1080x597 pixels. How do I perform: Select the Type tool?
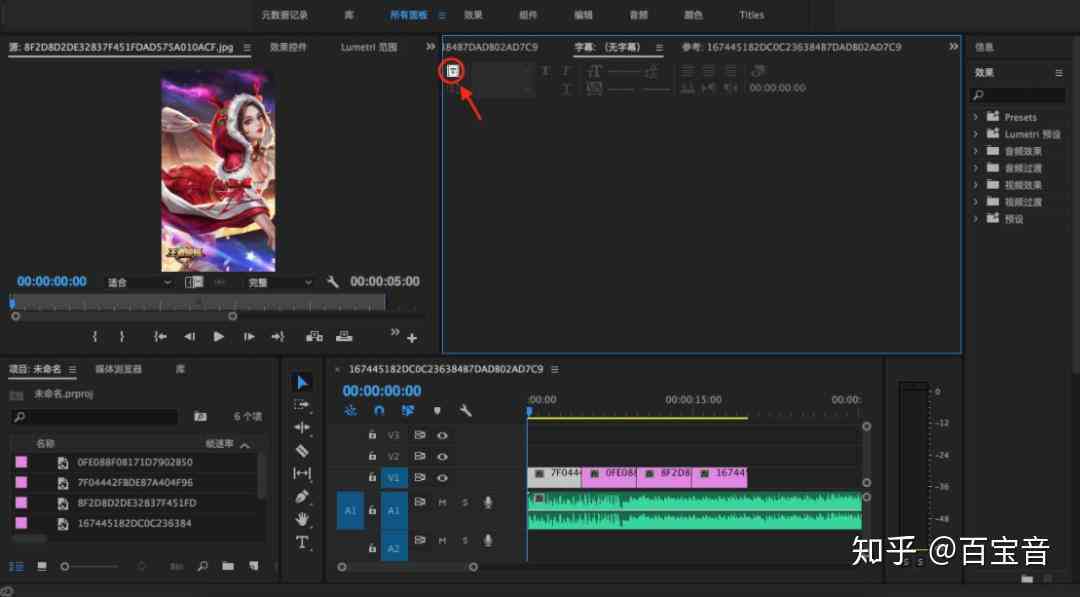[302, 543]
